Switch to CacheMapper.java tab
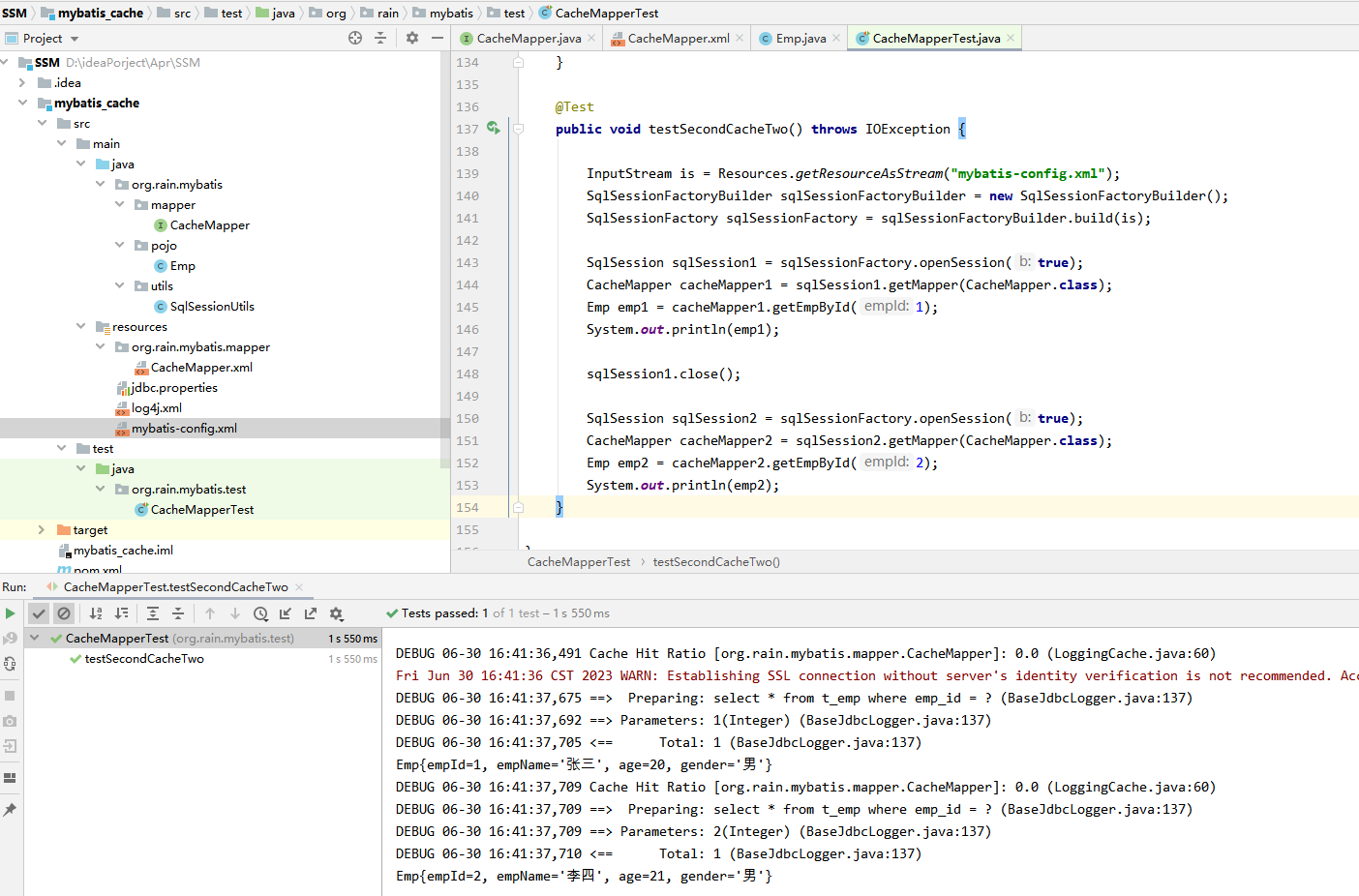Viewport: 1359px width, 896px height. pyautogui.click(x=528, y=39)
